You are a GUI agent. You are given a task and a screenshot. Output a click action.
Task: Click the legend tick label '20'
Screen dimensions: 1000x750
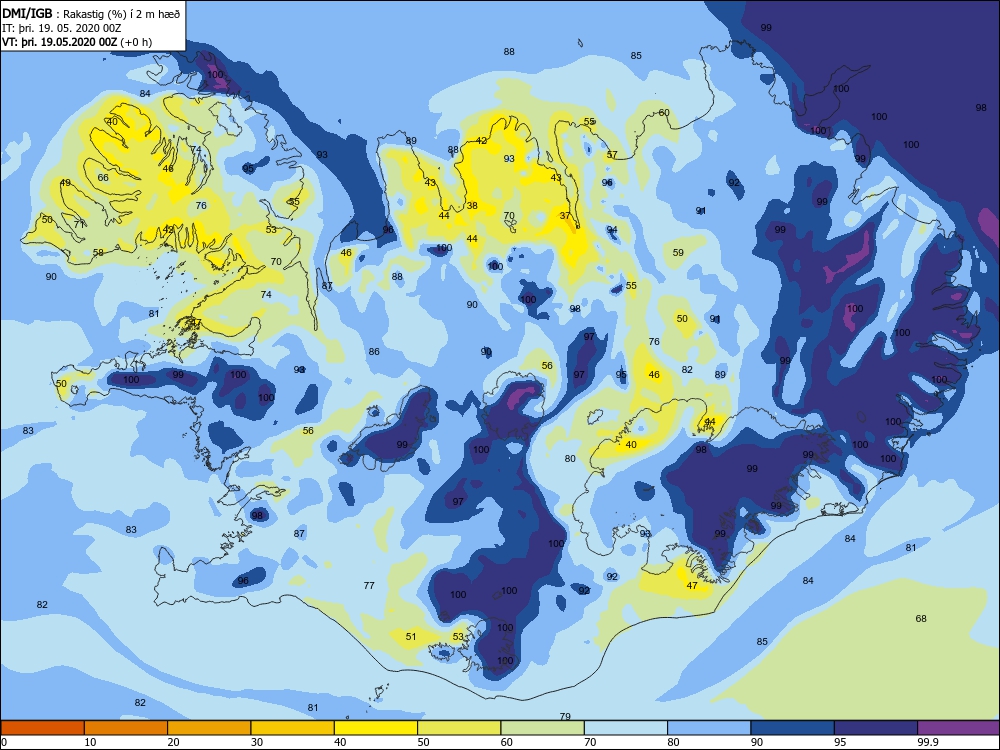pos(173,742)
